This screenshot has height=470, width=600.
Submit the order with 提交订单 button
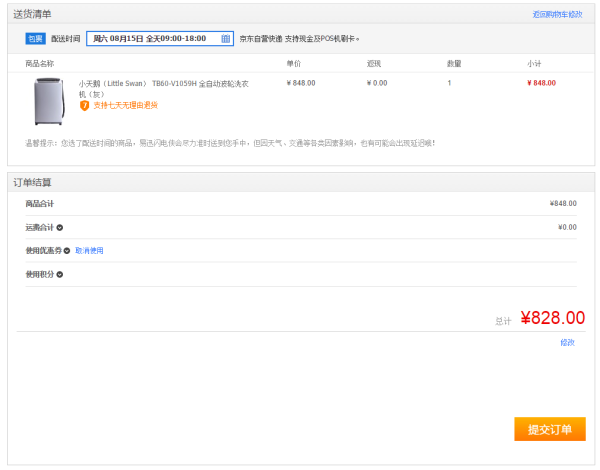pos(550,429)
